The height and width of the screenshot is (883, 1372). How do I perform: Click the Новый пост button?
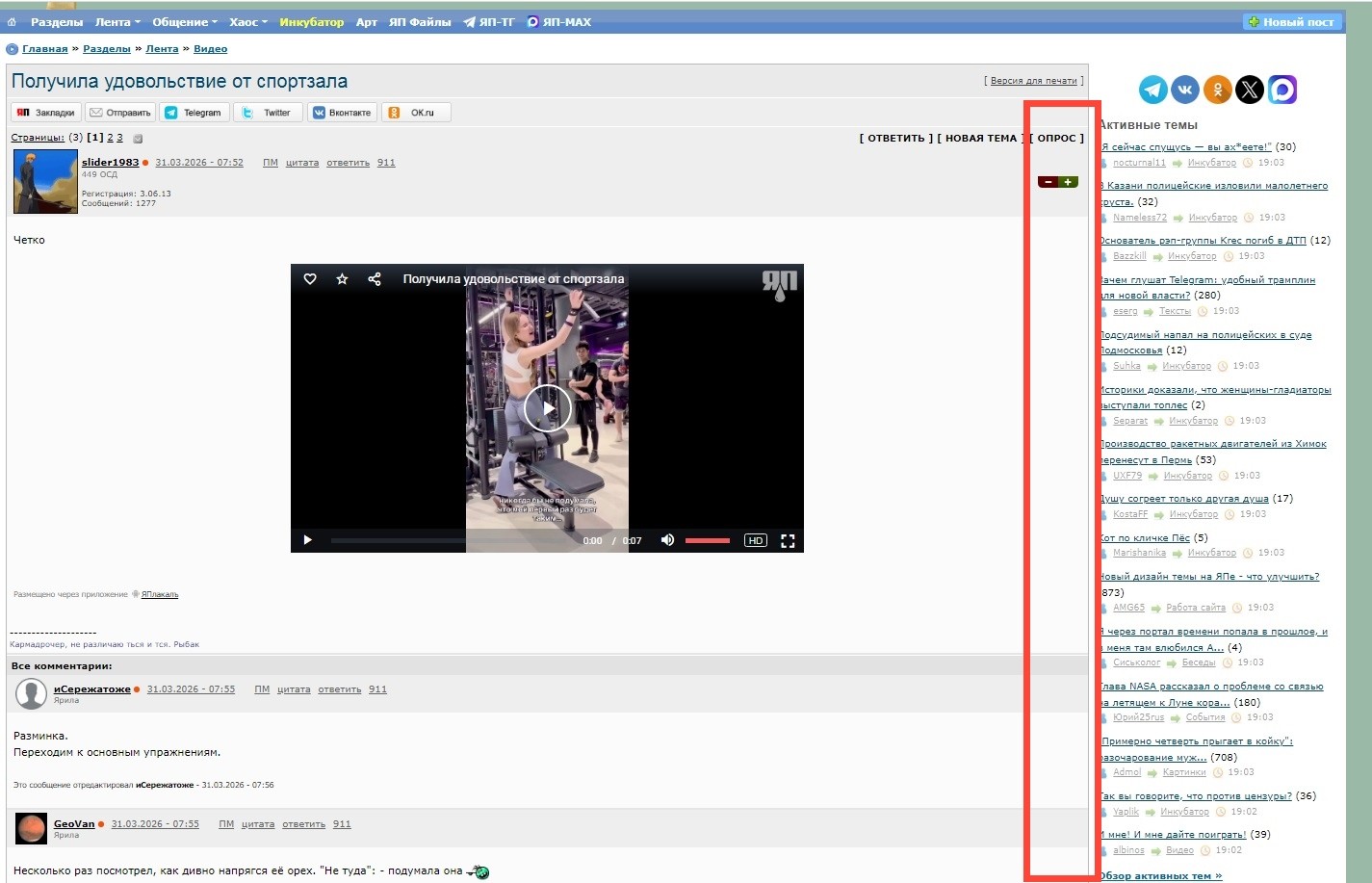(1292, 22)
